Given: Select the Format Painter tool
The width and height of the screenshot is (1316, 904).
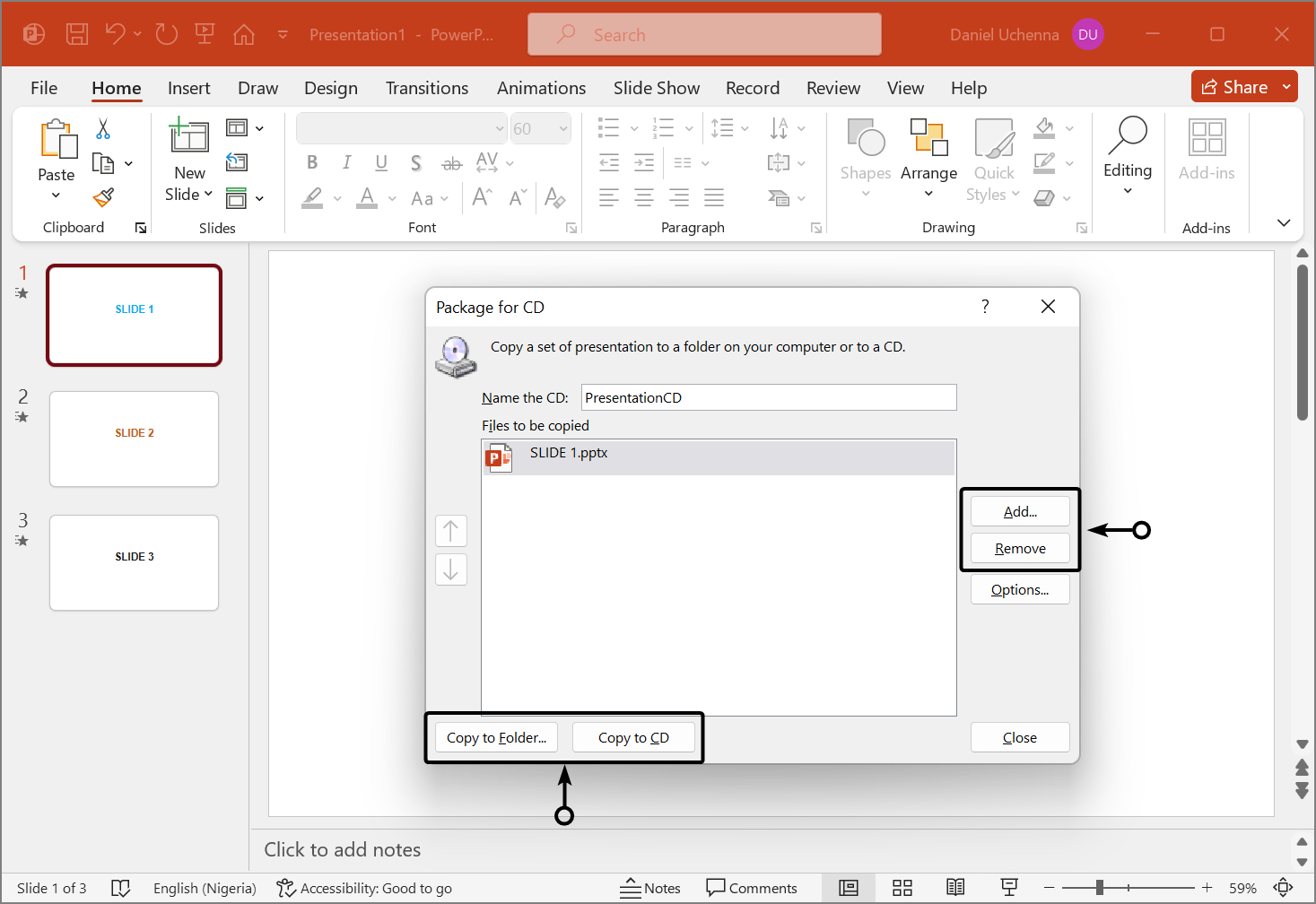Looking at the screenshot, I should [102, 196].
